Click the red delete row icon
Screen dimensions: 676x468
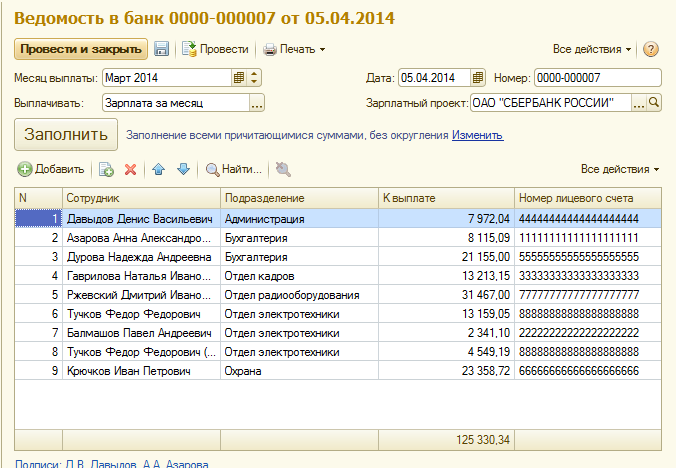pos(130,170)
